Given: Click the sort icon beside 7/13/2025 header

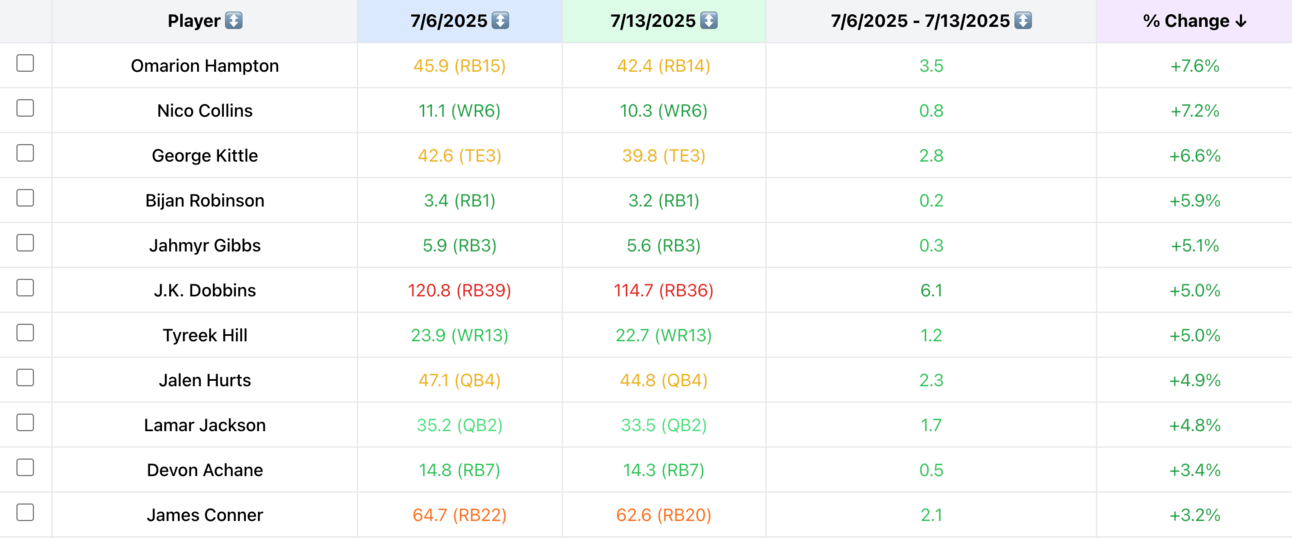Looking at the screenshot, I should click(708, 21).
